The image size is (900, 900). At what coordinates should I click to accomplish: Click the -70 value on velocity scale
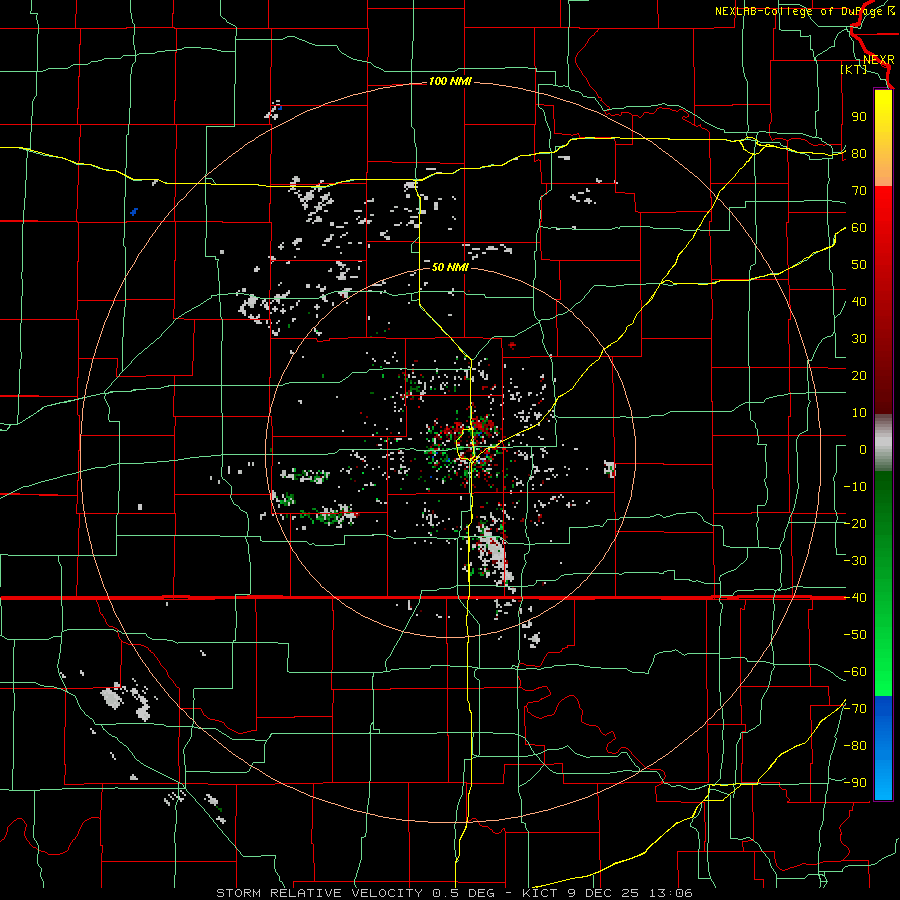(x=855, y=709)
